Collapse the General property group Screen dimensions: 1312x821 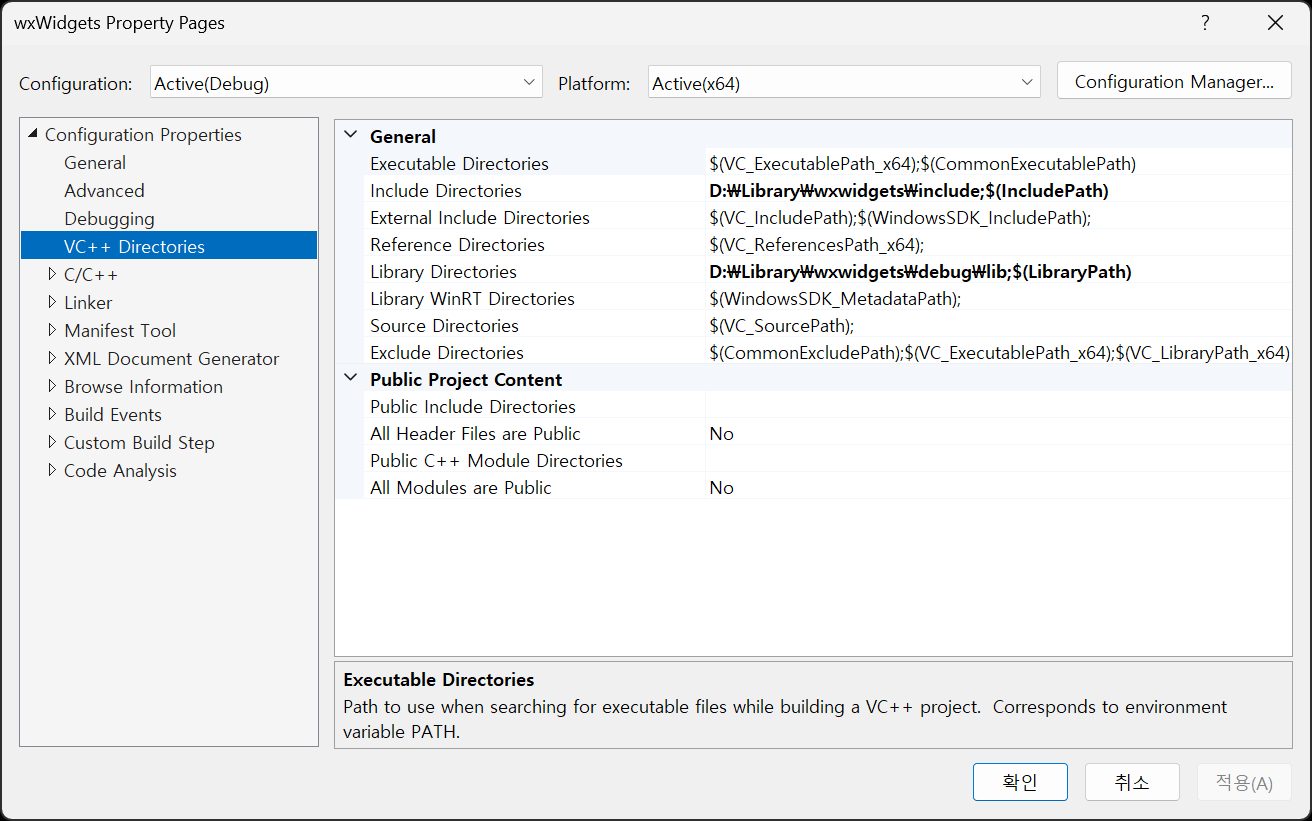pyautogui.click(x=350, y=136)
